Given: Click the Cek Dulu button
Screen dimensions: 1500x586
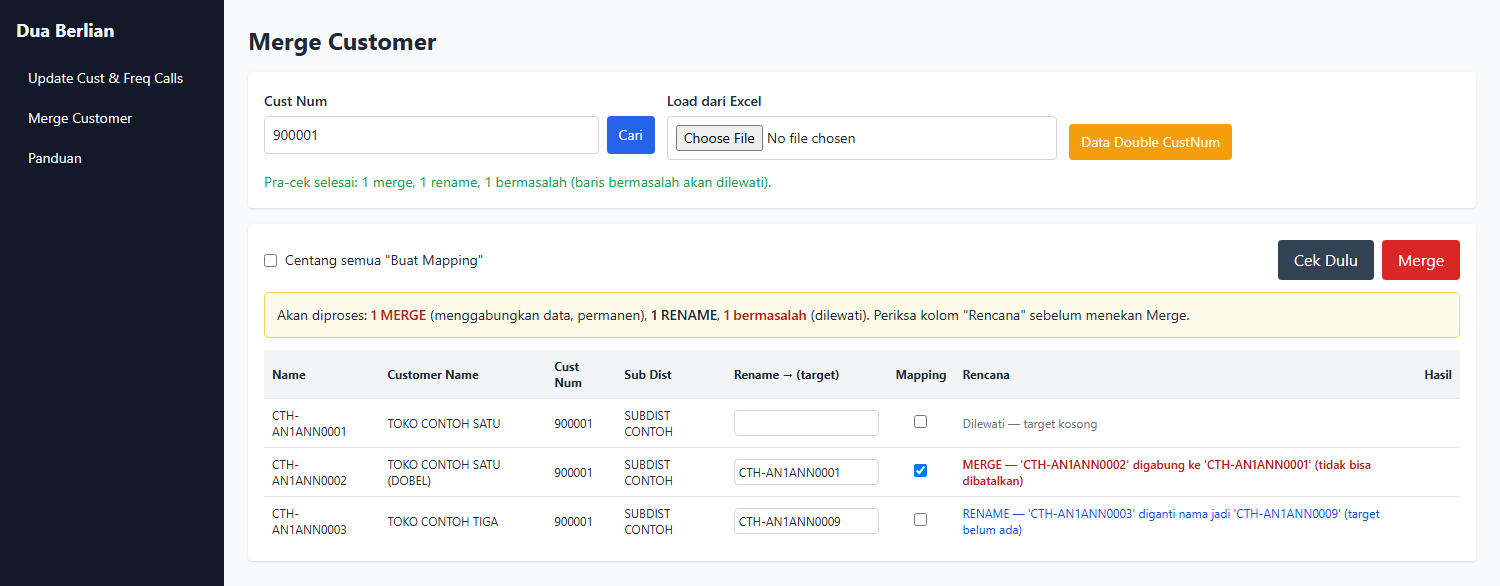Looking at the screenshot, I should coord(1326,260).
